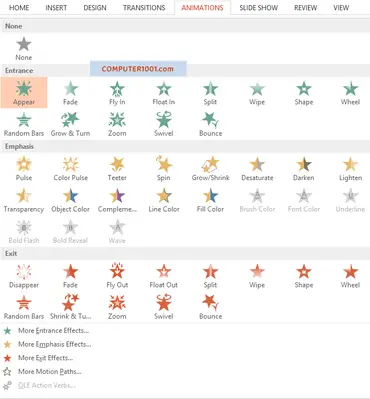Screen dimensions: 370x399
Task: Select the Line Color emphasis effect
Action: click(x=164, y=200)
